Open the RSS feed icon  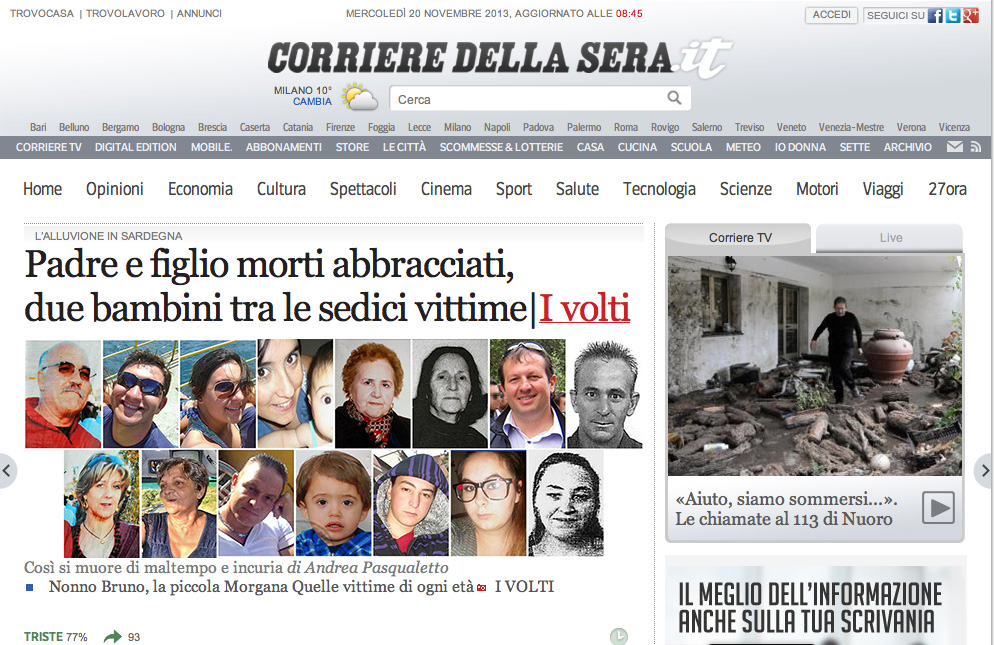pyautogui.click(x=976, y=146)
